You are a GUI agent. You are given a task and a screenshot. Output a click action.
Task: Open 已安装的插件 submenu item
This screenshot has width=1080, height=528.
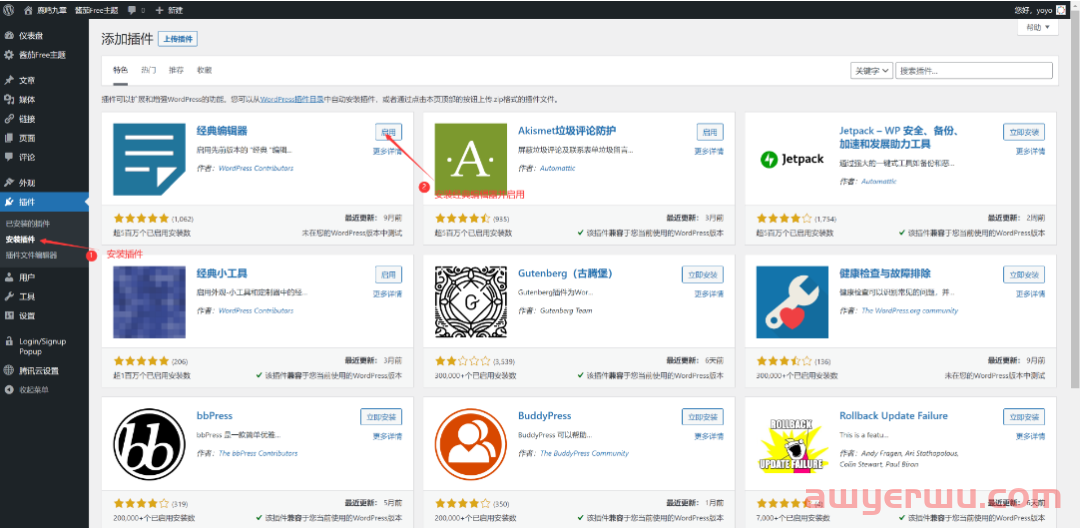tap(28, 224)
